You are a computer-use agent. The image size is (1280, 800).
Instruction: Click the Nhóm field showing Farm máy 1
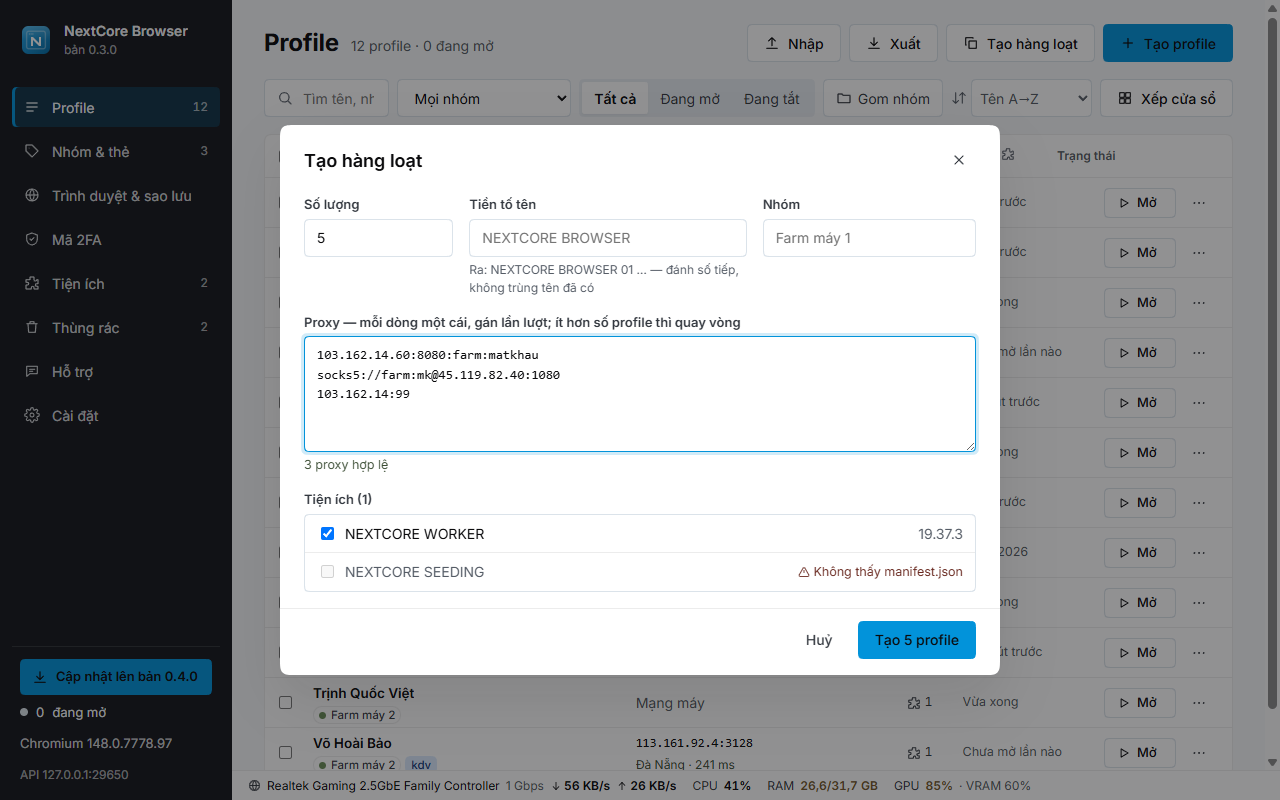[x=869, y=238]
